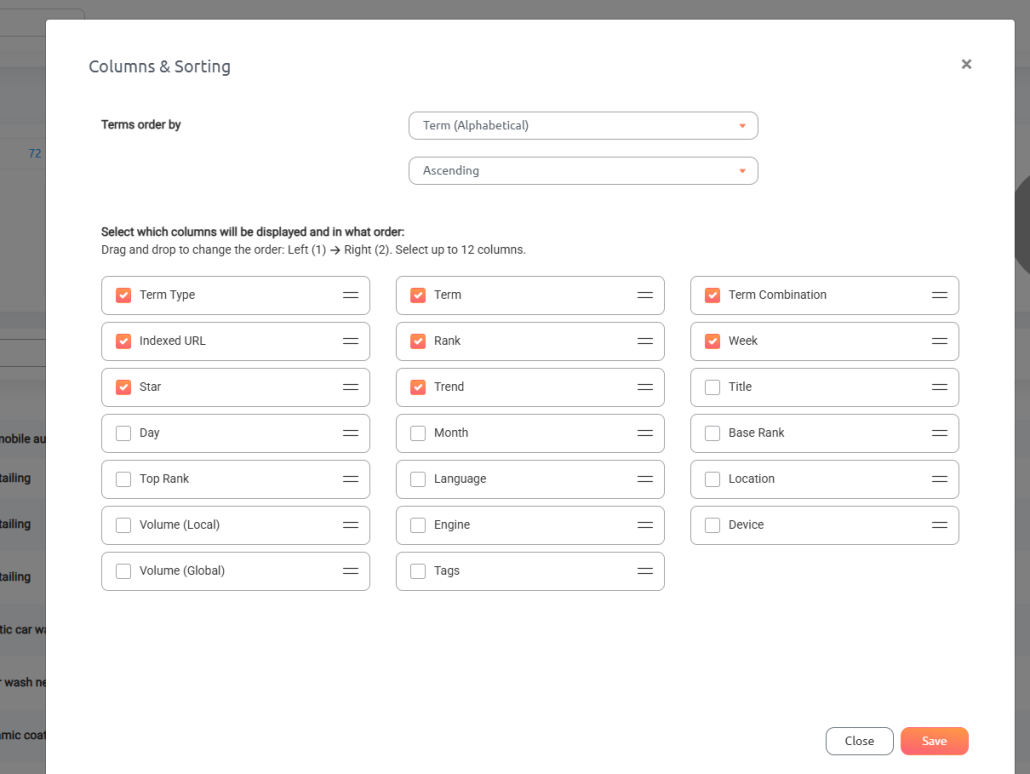Enable the Engine column checkbox
This screenshot has height=774, width=1030.
pos(418,525)
